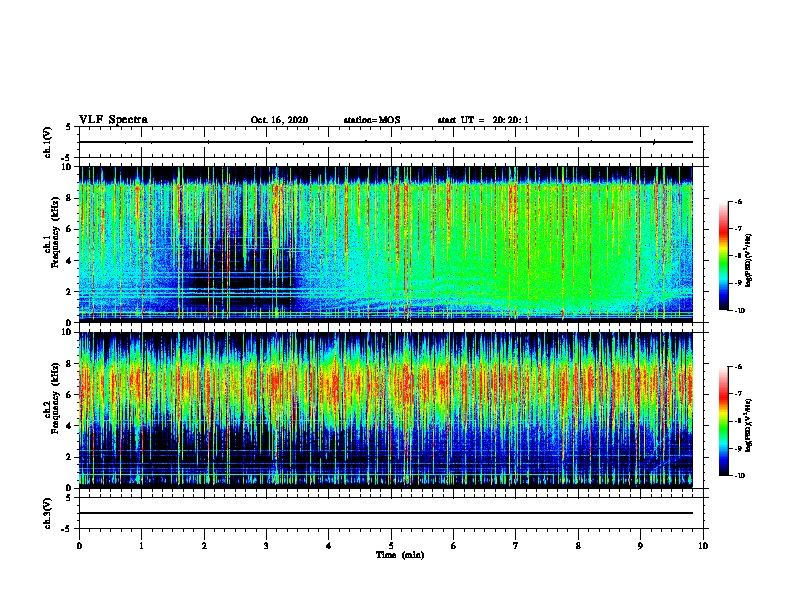The height and width of the screenshot is (612, 792).
Task: Click the "4" kHz tick of the ch.2 spectrogram
Action: tap(69, 426)
